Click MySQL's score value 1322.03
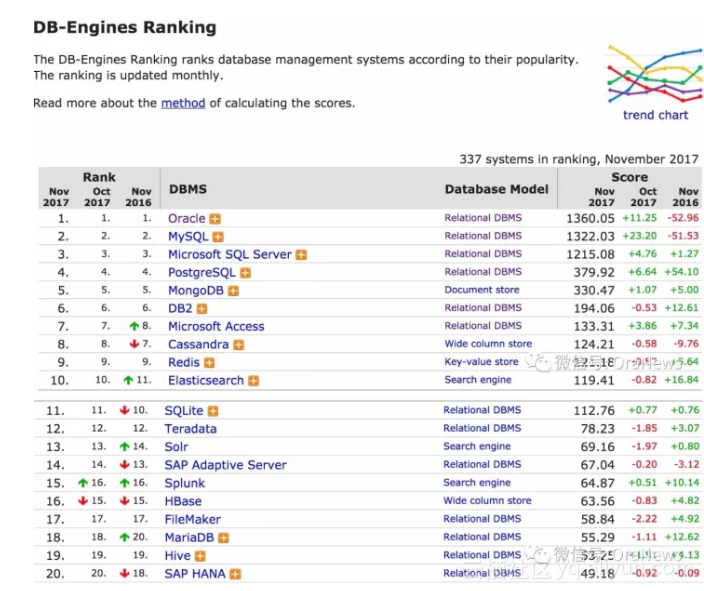Image resolution: width=704 pixels, height=591 pixels. pyautogui.click(x=590, y=237)
